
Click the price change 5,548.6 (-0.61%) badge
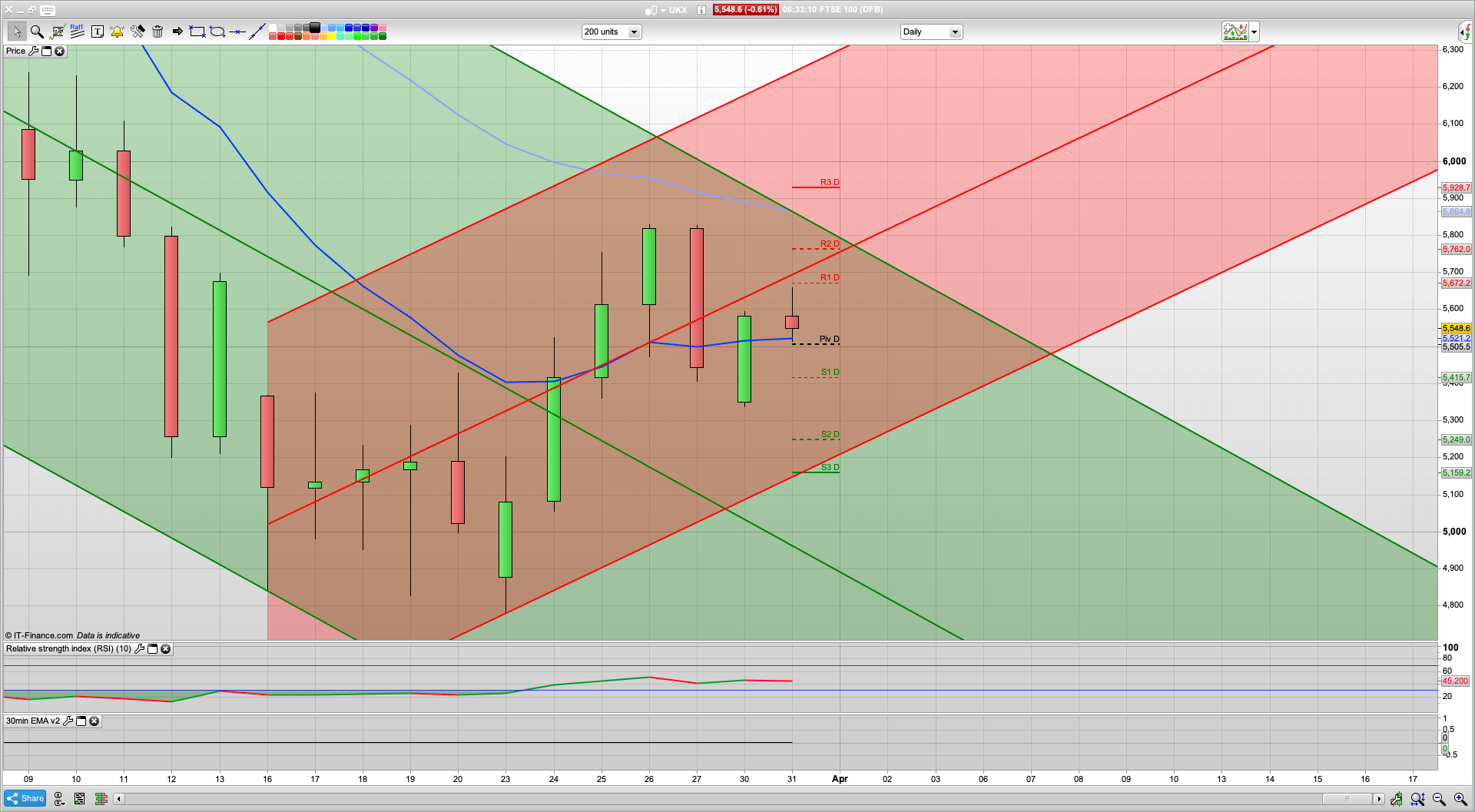coord(745,10)
